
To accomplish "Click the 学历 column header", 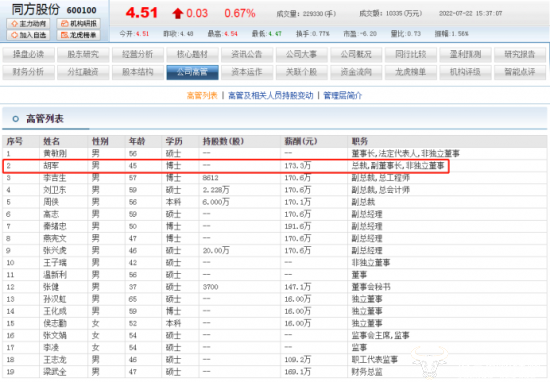I will (x=174, y=141).
